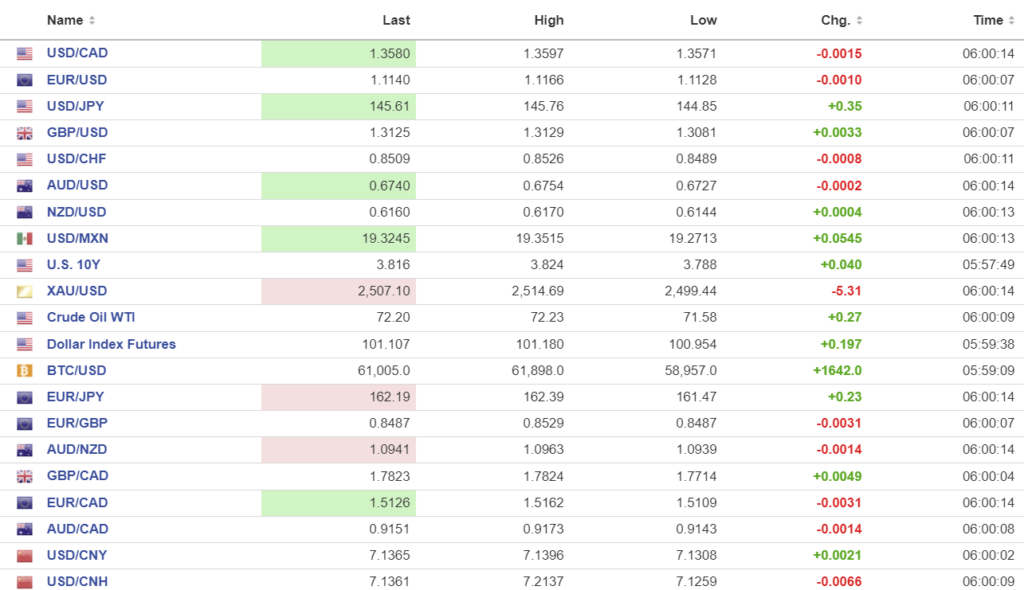Click the green USD/JPY last price cell

pyautogui.click(x=338, y=106)
